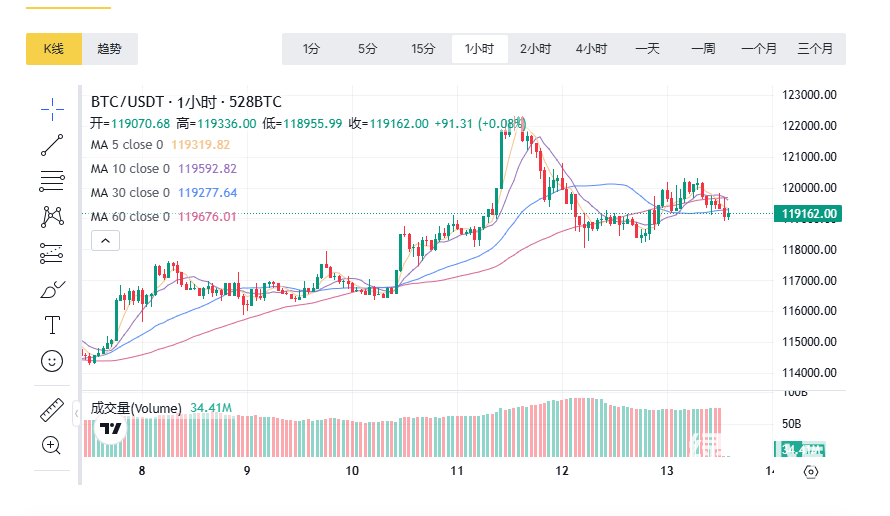Collapse the left drawing toolbar
Viewport: 890px width, 516px height.
click(x=76, y=411)
